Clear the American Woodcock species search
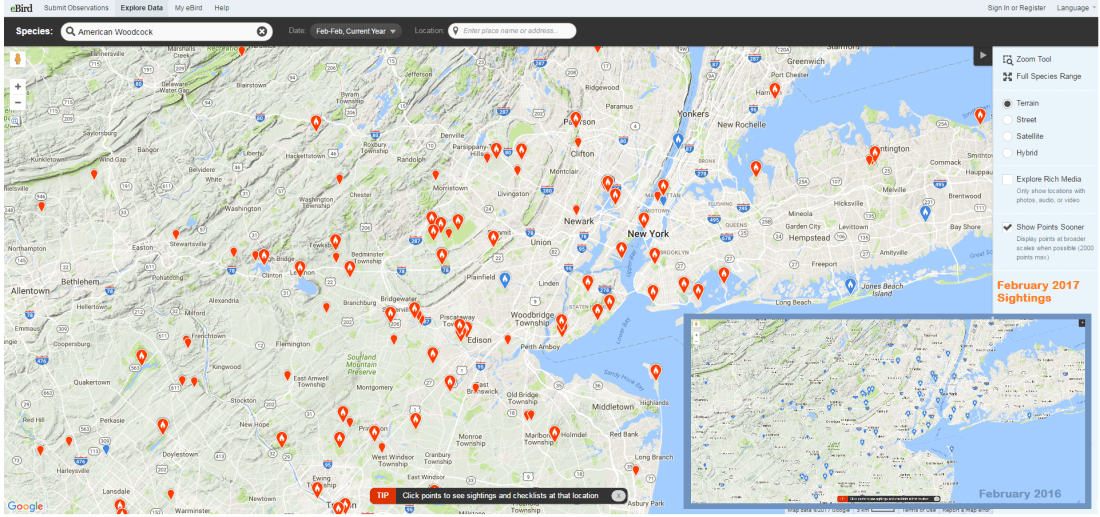1100x517 pixels. pyautogui.click(x=262, y=31)
